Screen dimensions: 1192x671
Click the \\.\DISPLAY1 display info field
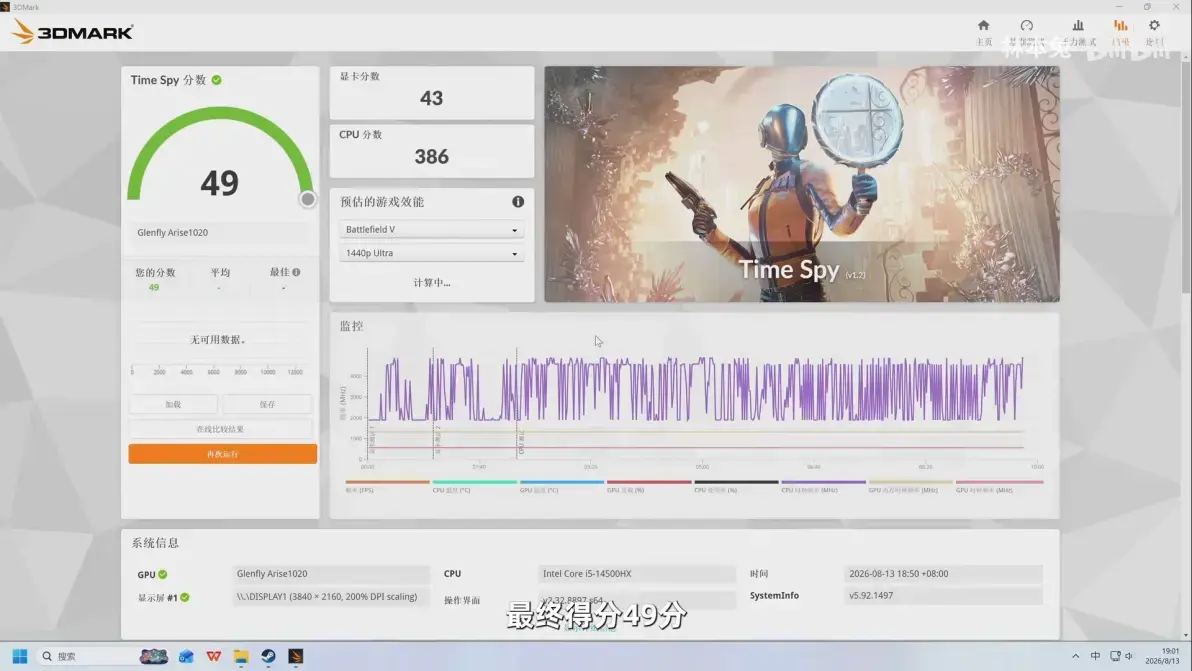tap(331, 597)
